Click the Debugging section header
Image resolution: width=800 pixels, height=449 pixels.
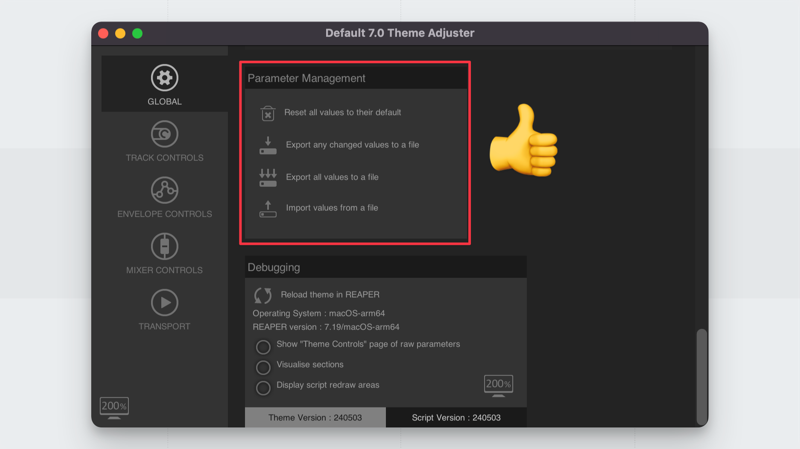pyautogui.click(x=386, y=267)
